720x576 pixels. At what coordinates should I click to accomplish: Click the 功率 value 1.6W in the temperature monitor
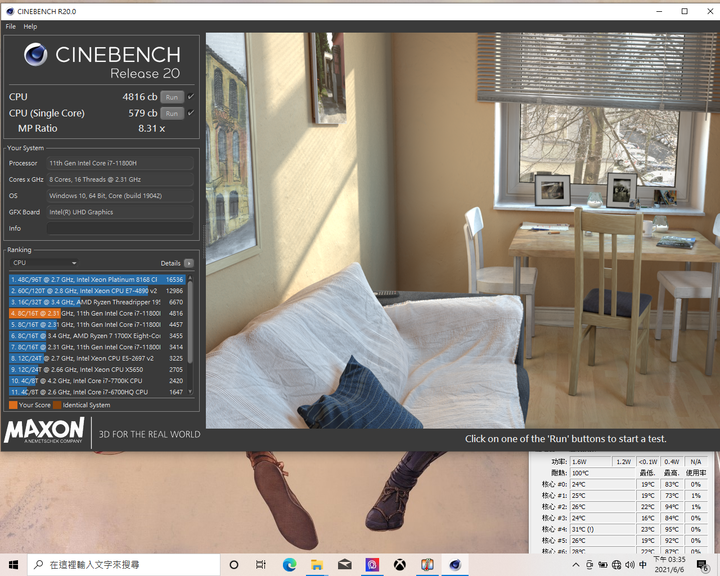[x=591, y=462]
